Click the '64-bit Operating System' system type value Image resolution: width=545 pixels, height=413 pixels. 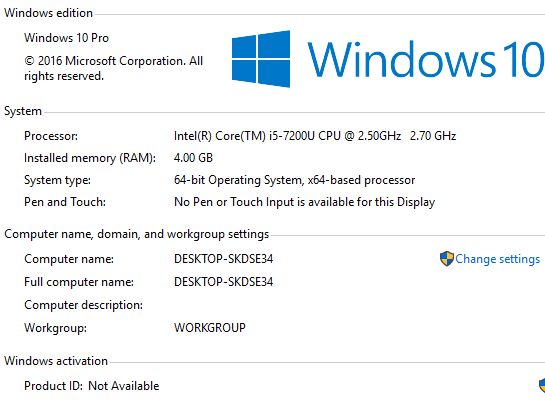pos(294,180)
